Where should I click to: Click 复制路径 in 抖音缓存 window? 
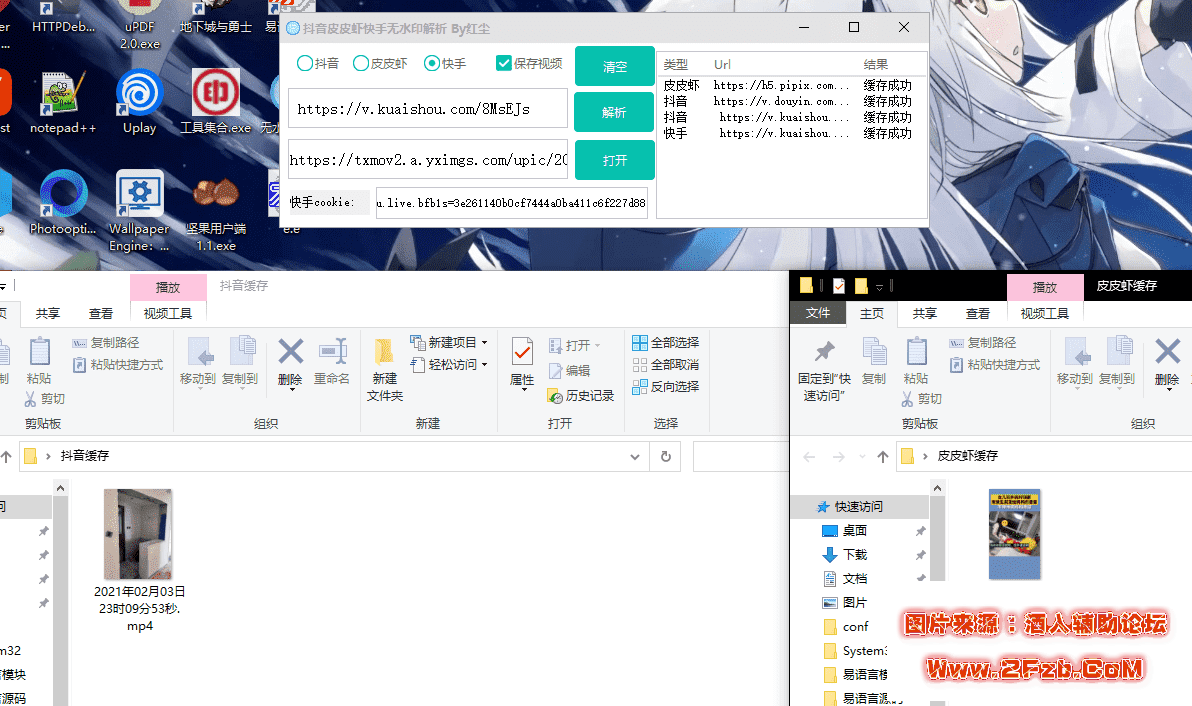point(106,343)
